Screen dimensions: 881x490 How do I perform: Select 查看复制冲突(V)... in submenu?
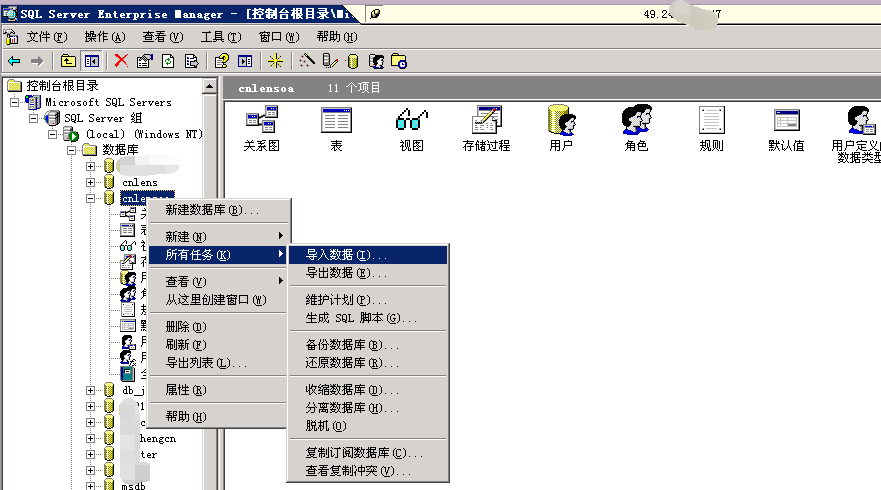[x=368, y=470]
